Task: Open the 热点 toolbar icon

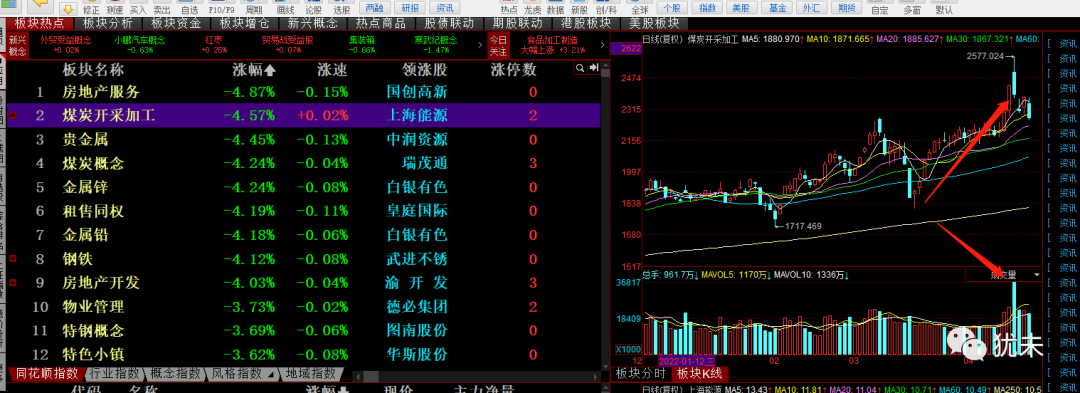Action: 508,8
